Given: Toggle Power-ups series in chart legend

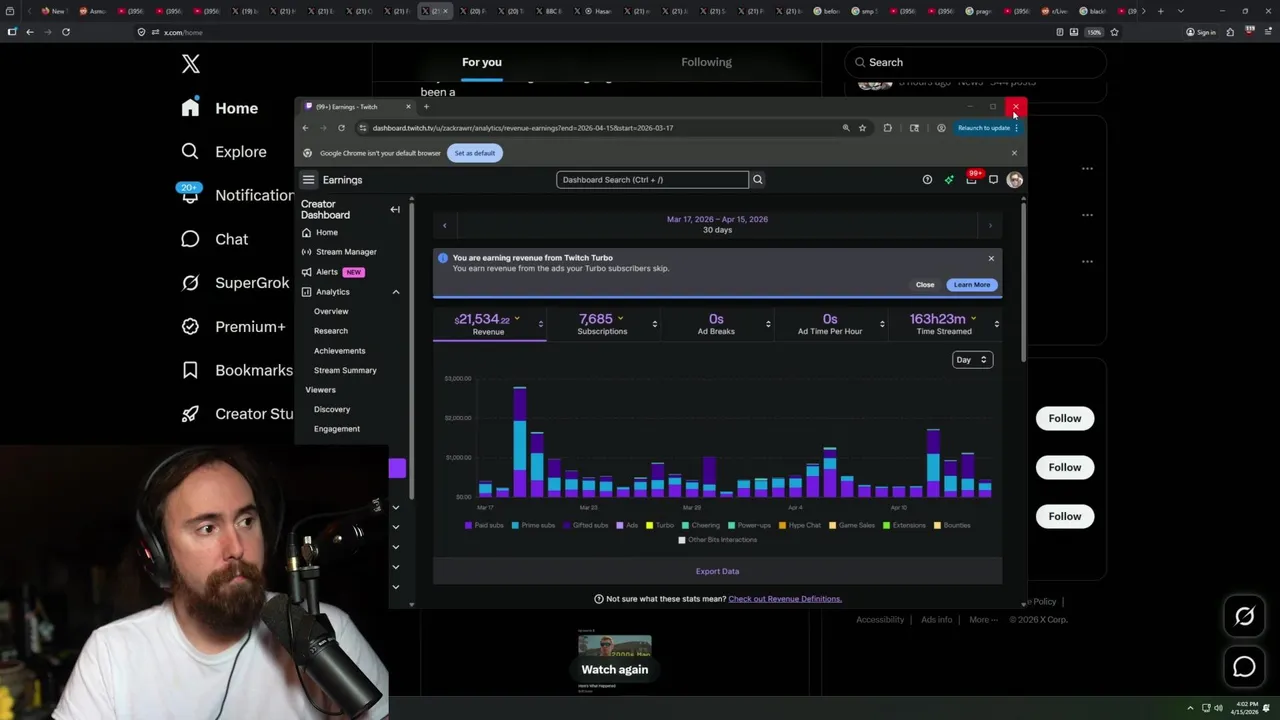Looking at the screenshot, I should tap(750, 525).
